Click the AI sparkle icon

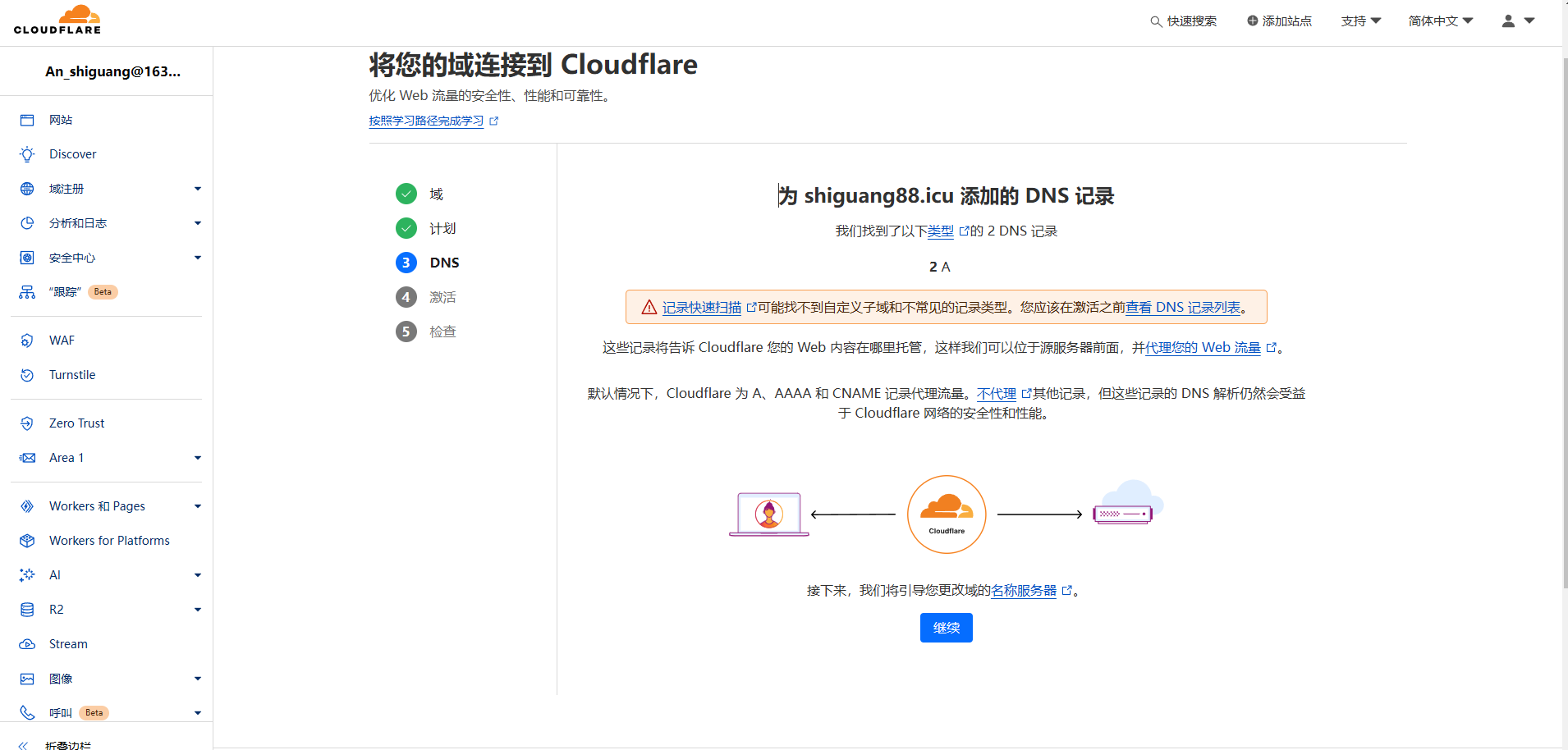(27, 575)
